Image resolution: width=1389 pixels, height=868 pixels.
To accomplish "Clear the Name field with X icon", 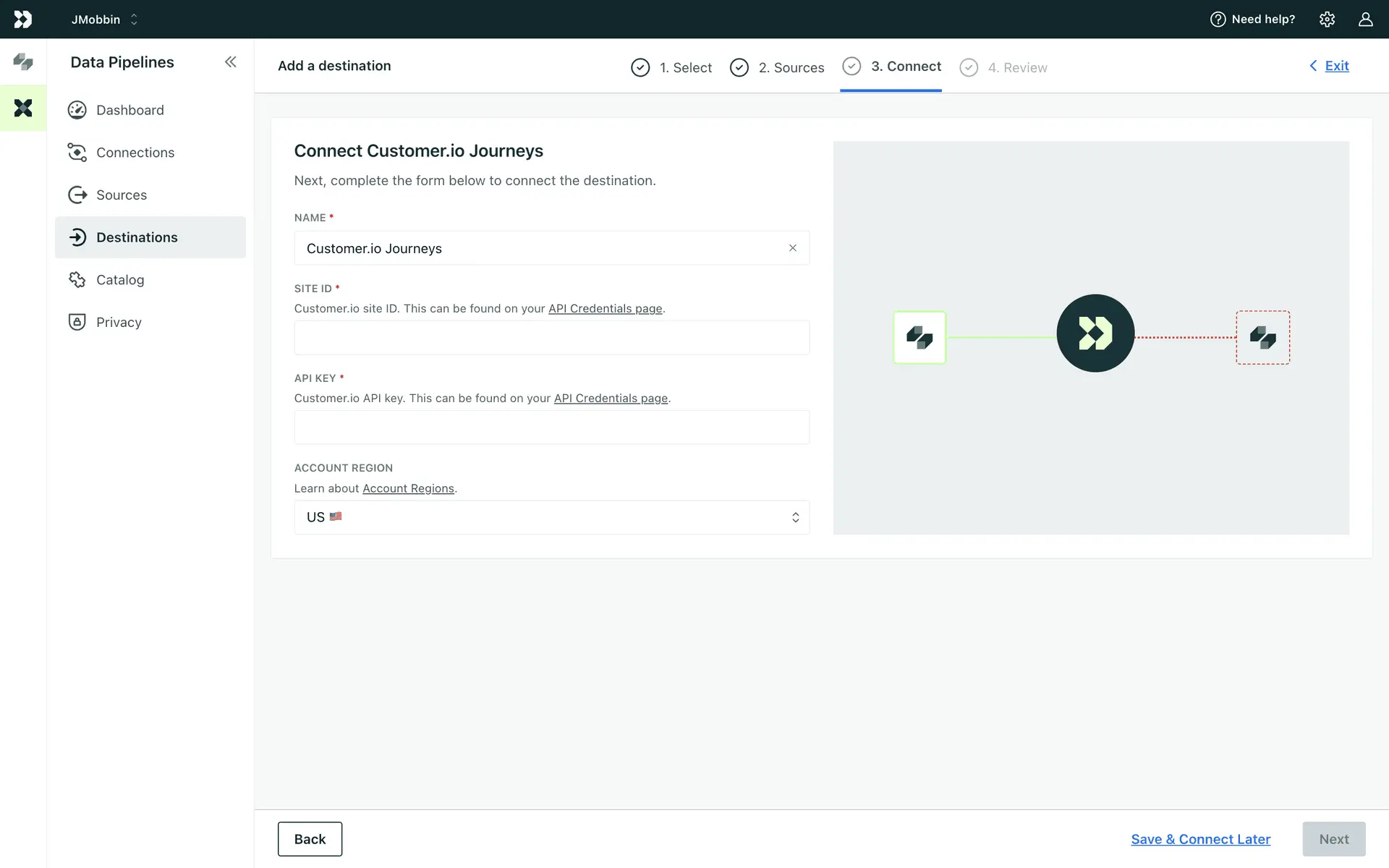I will point(793,248).
